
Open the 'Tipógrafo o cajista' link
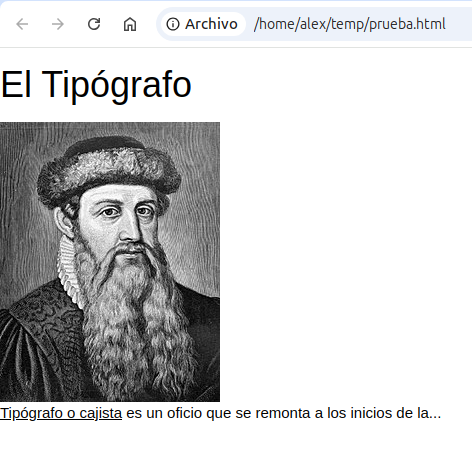click(x=61, y=413)
